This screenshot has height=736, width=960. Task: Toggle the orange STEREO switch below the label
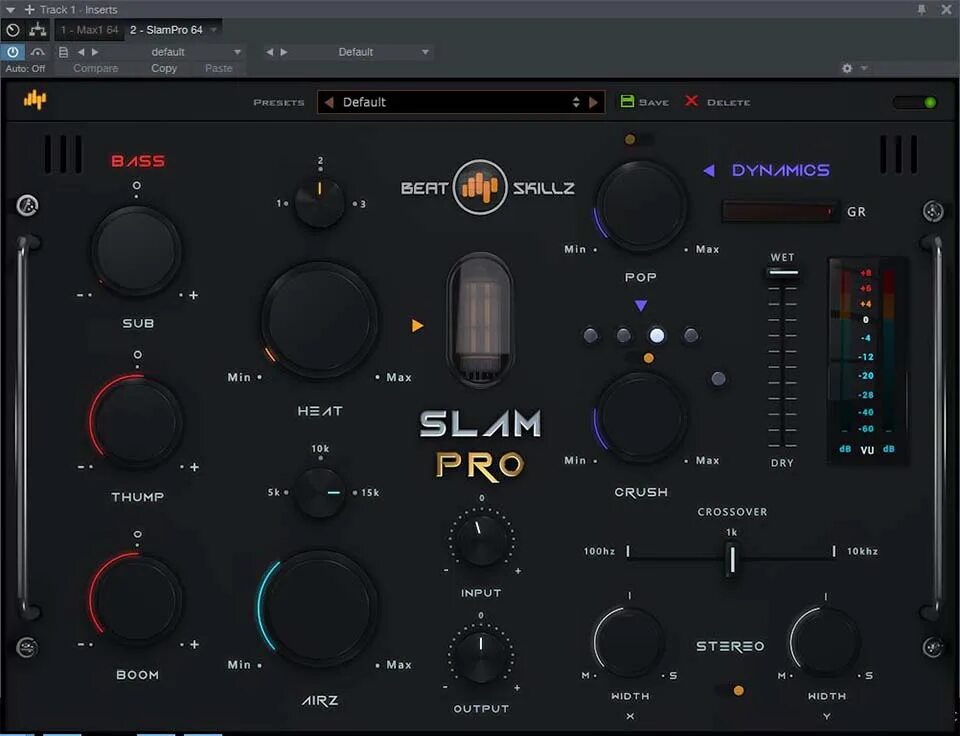tap(731, 691)
